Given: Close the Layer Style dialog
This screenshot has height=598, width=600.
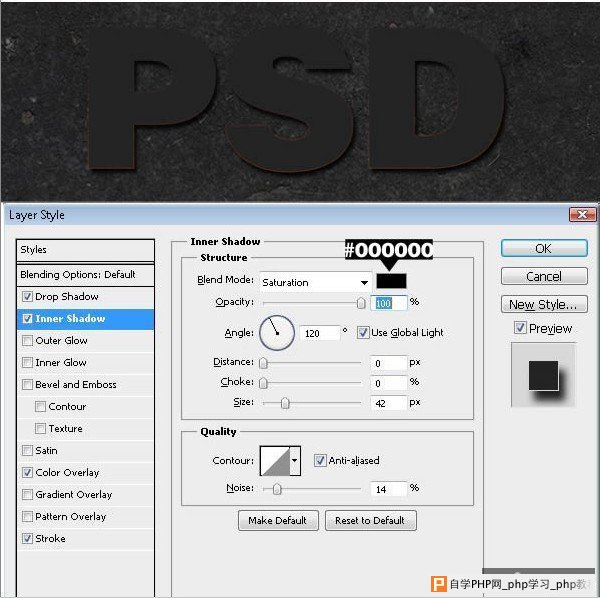Looking at the screenshot, I should point(582,215).
